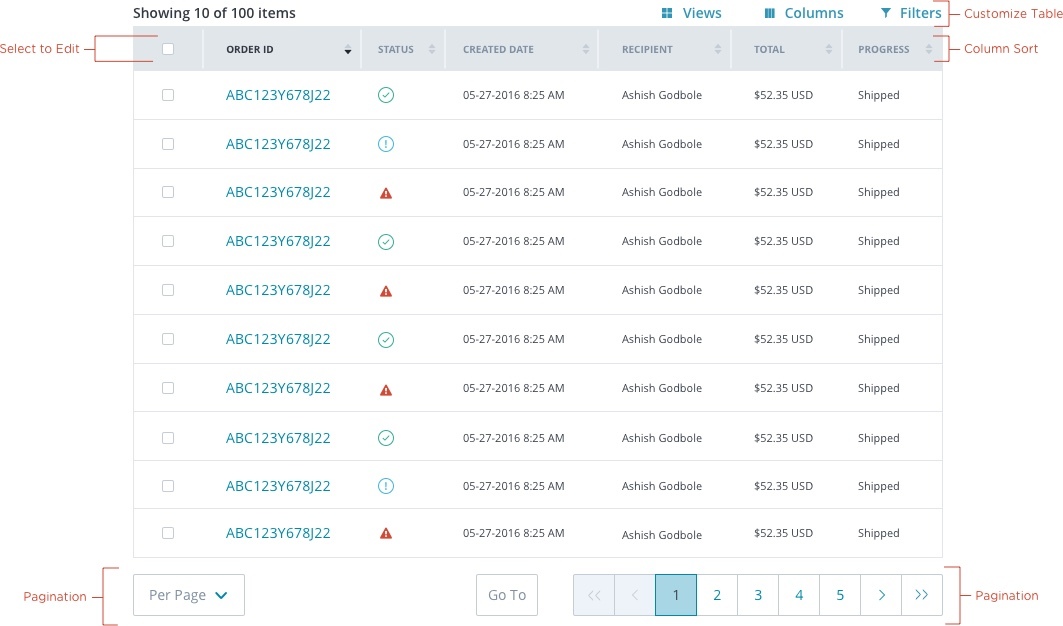The height and width of the screenshot is (626, 1063).
Task: Toggle the select-all checkbox in header
Action: tap(168, 49)
